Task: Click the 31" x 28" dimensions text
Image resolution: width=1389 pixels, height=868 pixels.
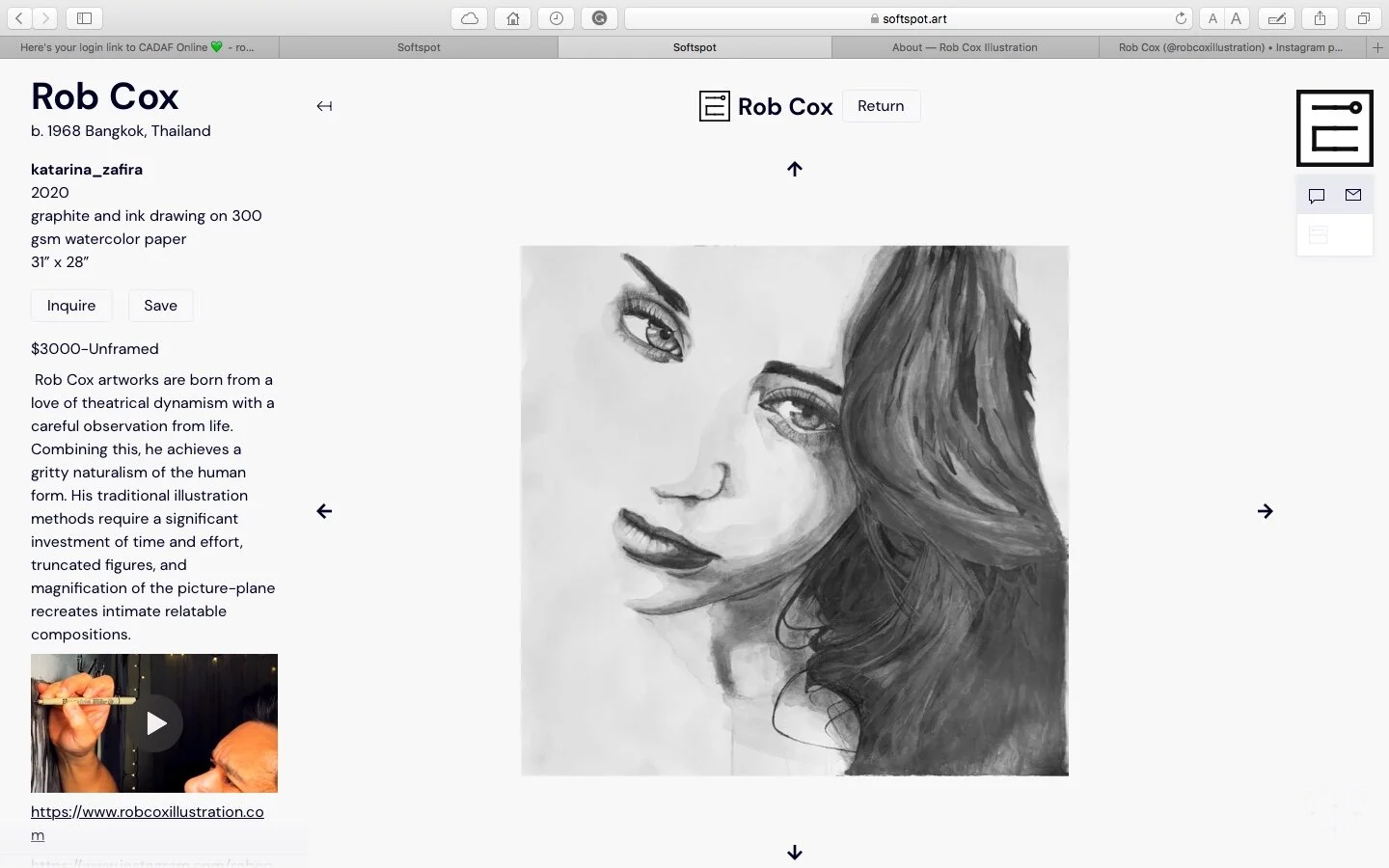Action: point(60,261)
